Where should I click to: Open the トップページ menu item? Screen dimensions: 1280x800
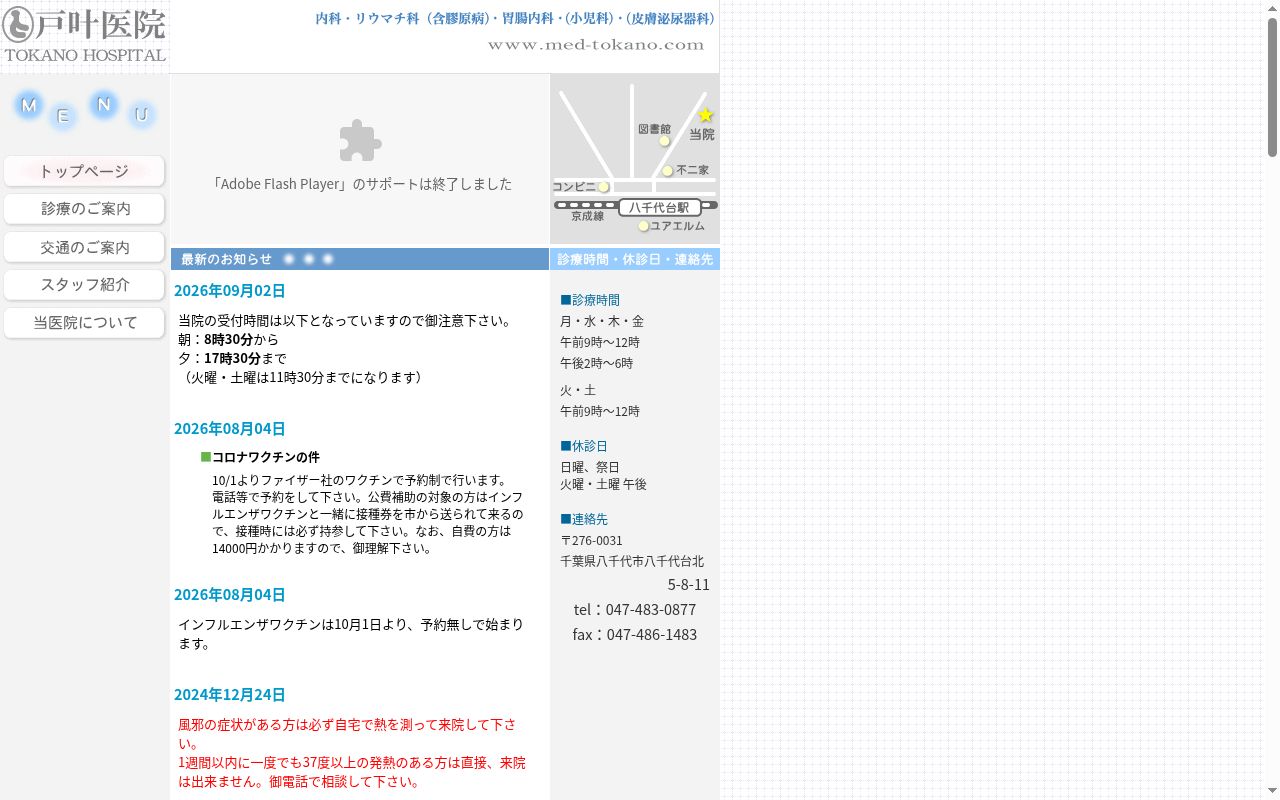84,171
